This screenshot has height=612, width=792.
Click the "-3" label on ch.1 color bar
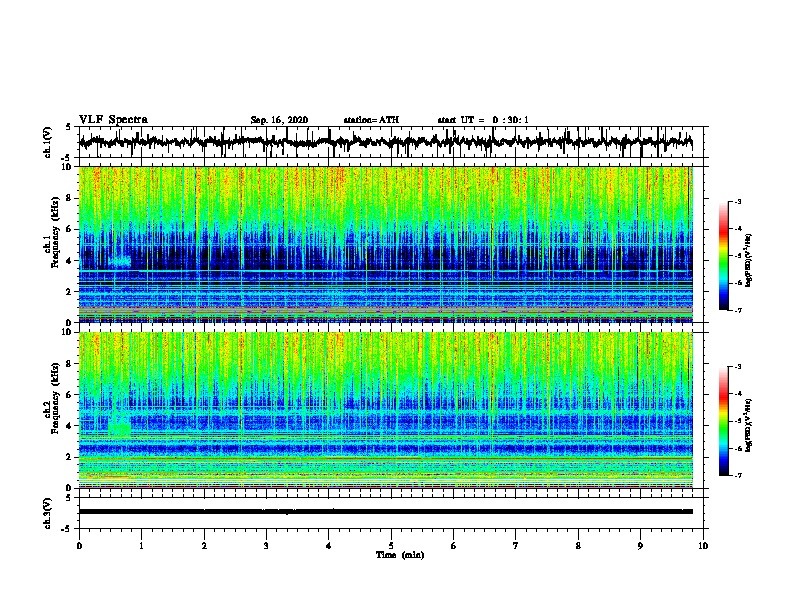(738, 201)
